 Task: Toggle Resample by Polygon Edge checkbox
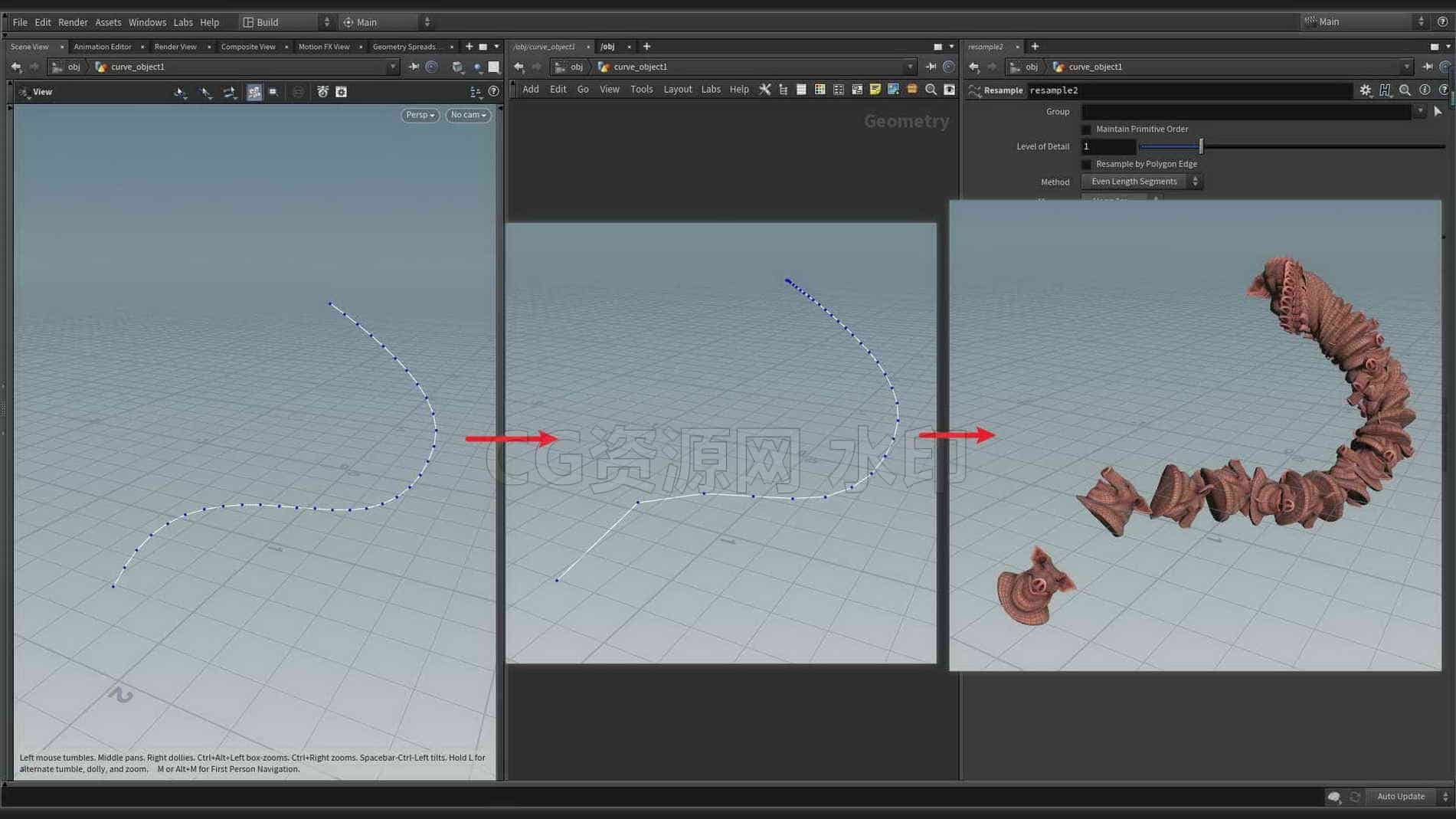tap(1086, 164)
